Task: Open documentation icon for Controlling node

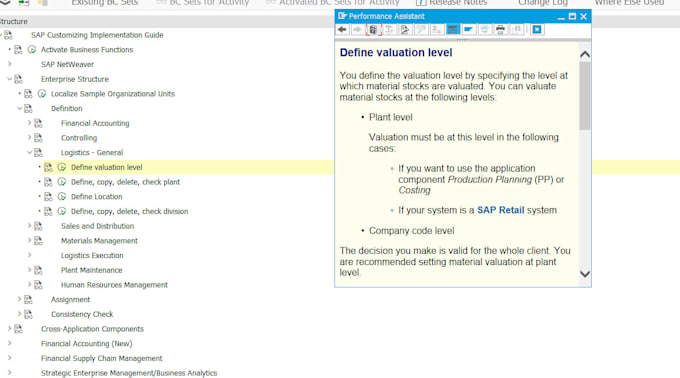Action: [38, 138]
